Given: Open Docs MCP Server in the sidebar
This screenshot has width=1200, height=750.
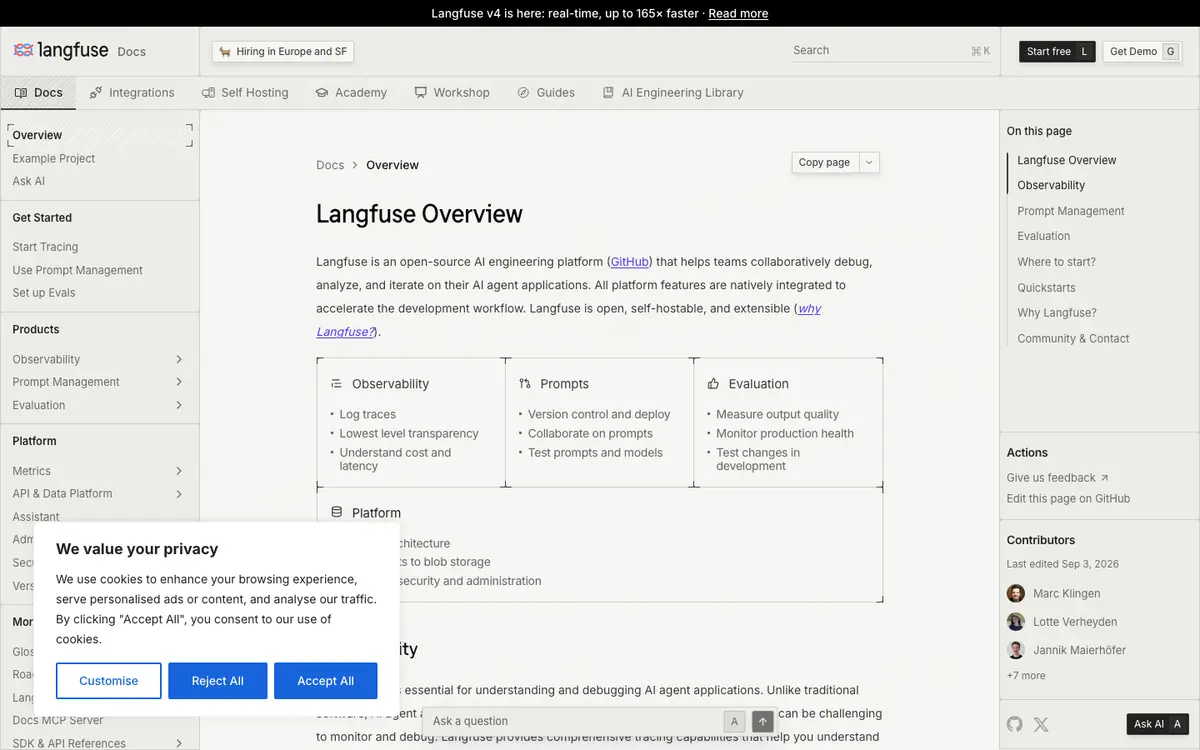Looking at the screenshot, I should click(58, 720).
